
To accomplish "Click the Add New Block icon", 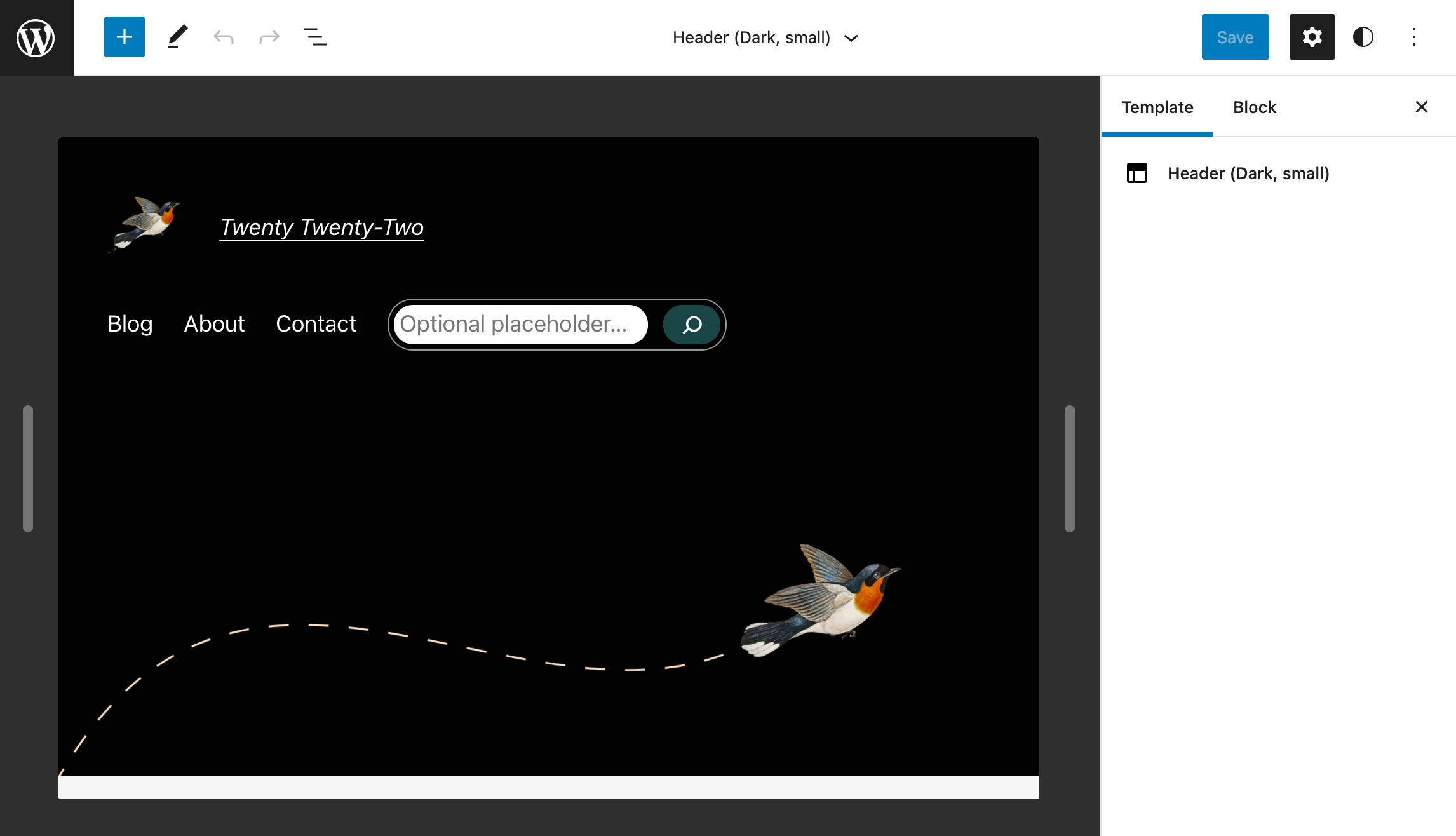I will [x=123, y=37].
